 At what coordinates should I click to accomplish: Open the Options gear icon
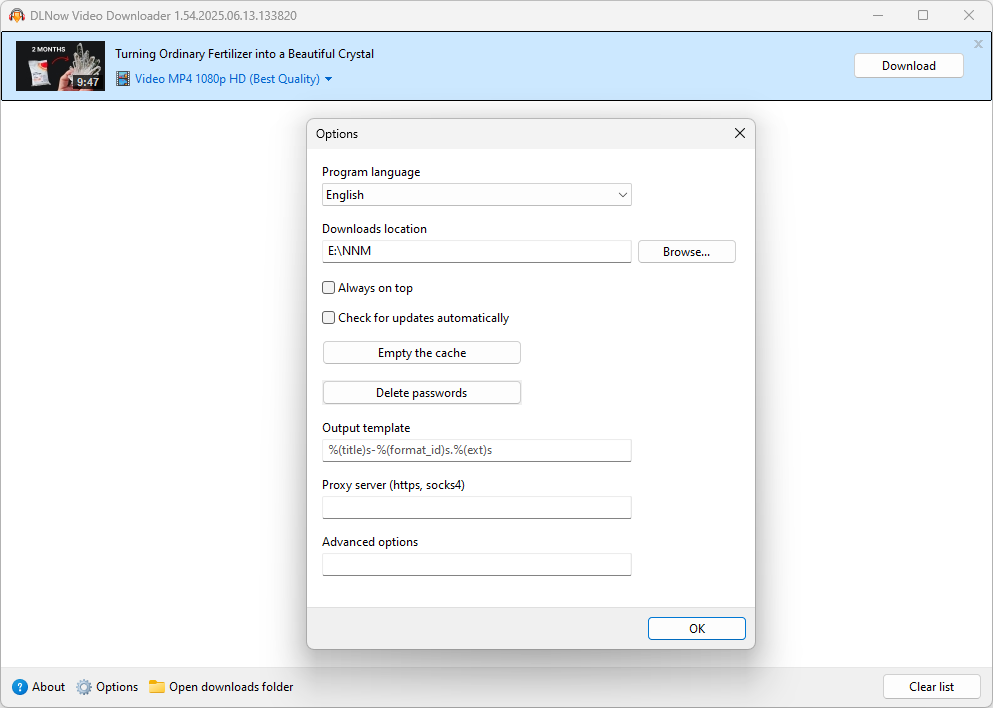[x=84, y=686]
